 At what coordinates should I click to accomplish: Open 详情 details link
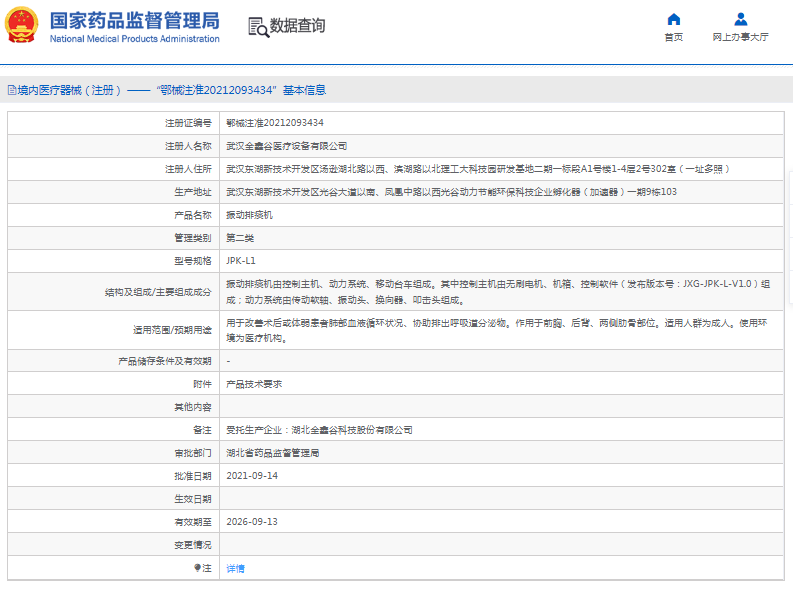pos(235,568)
